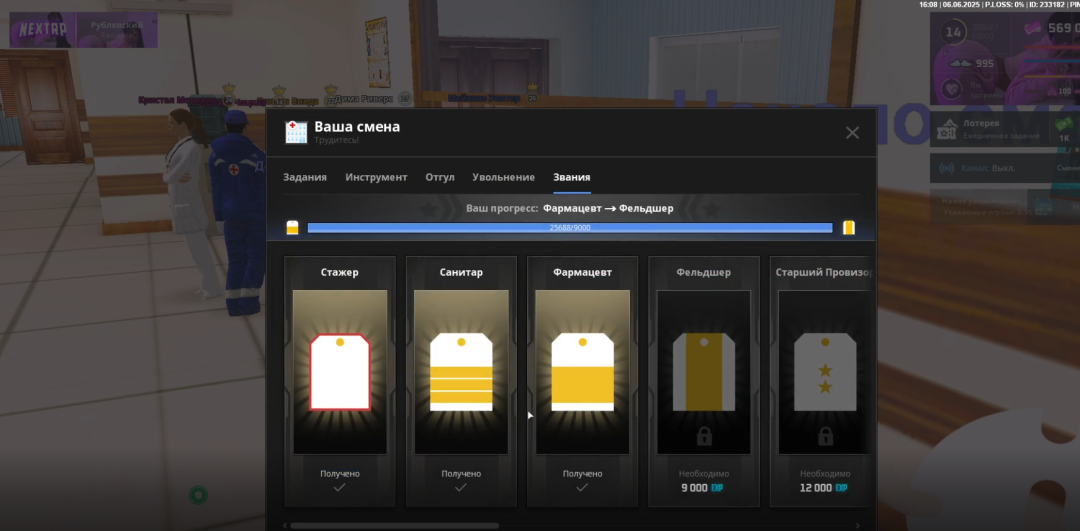Click the lock icon on Старший Провизор card

(x=825, y=436)
